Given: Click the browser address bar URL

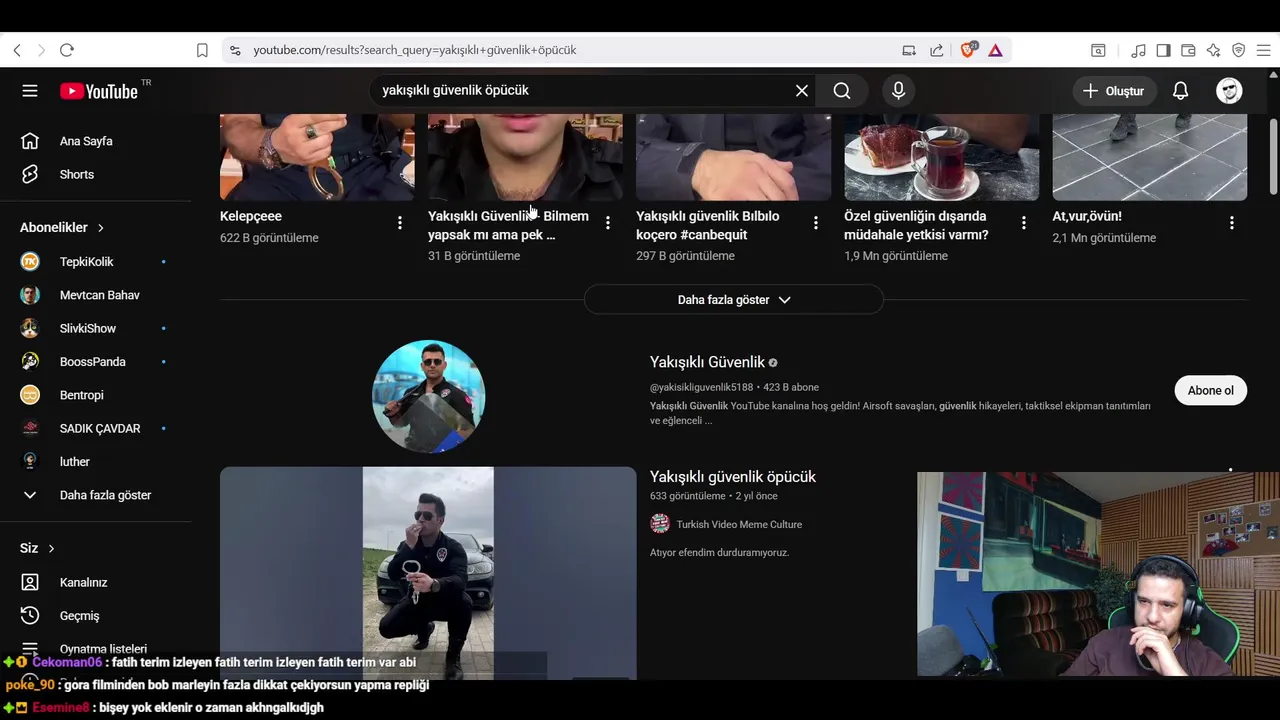Looking at the screenshot, I should (415, 50).
